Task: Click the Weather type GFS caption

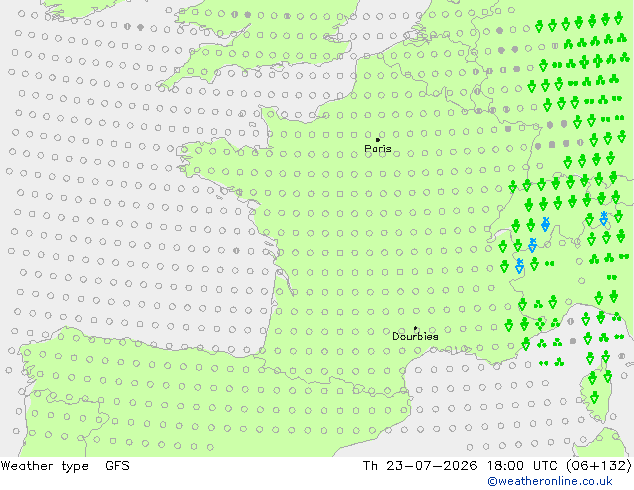Action: click(65, 466)
